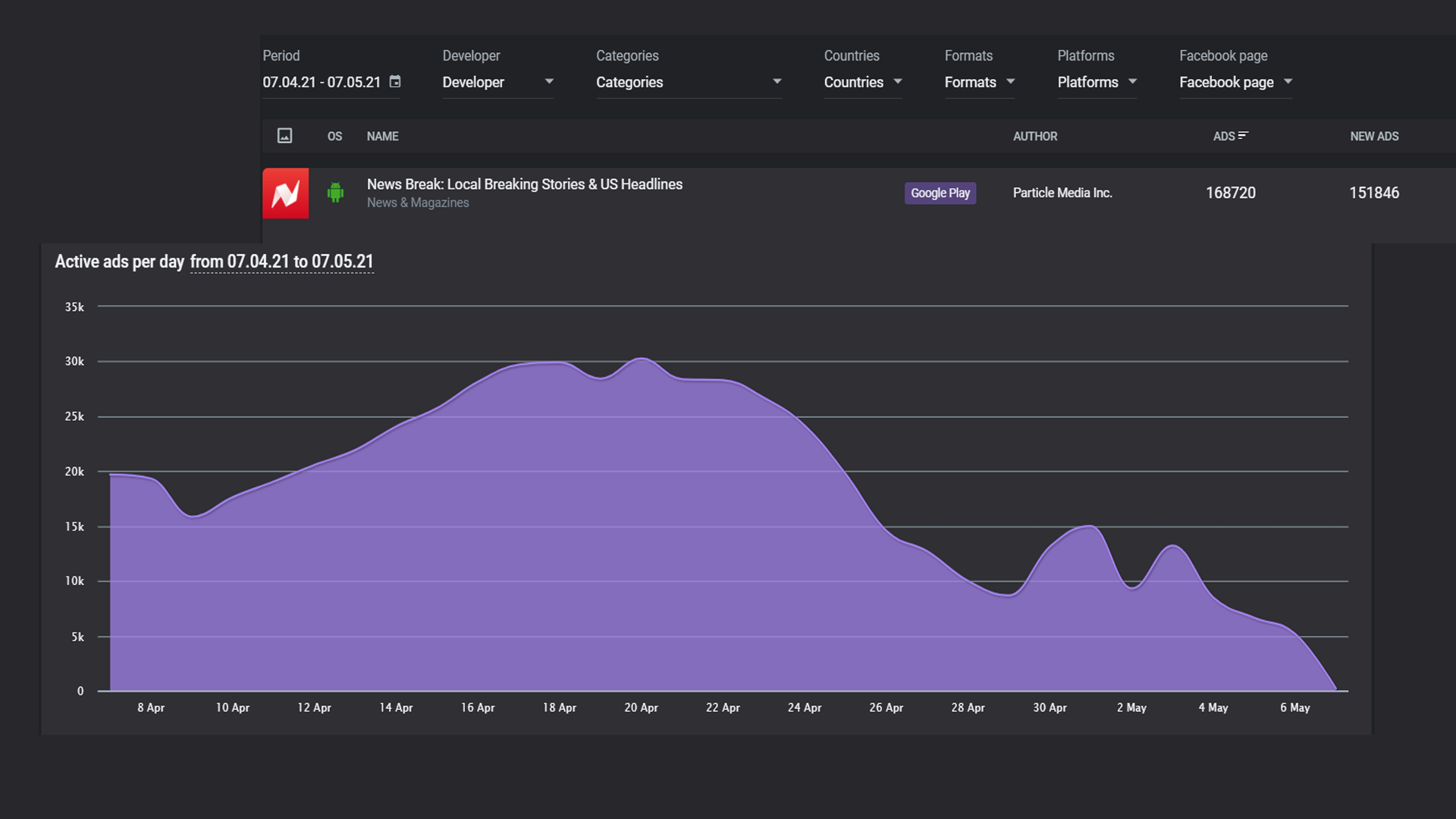Click the Facebook page dropdown arrow
The image size is (1456, 819).
pyautogui.click(x=1288, y=82)
